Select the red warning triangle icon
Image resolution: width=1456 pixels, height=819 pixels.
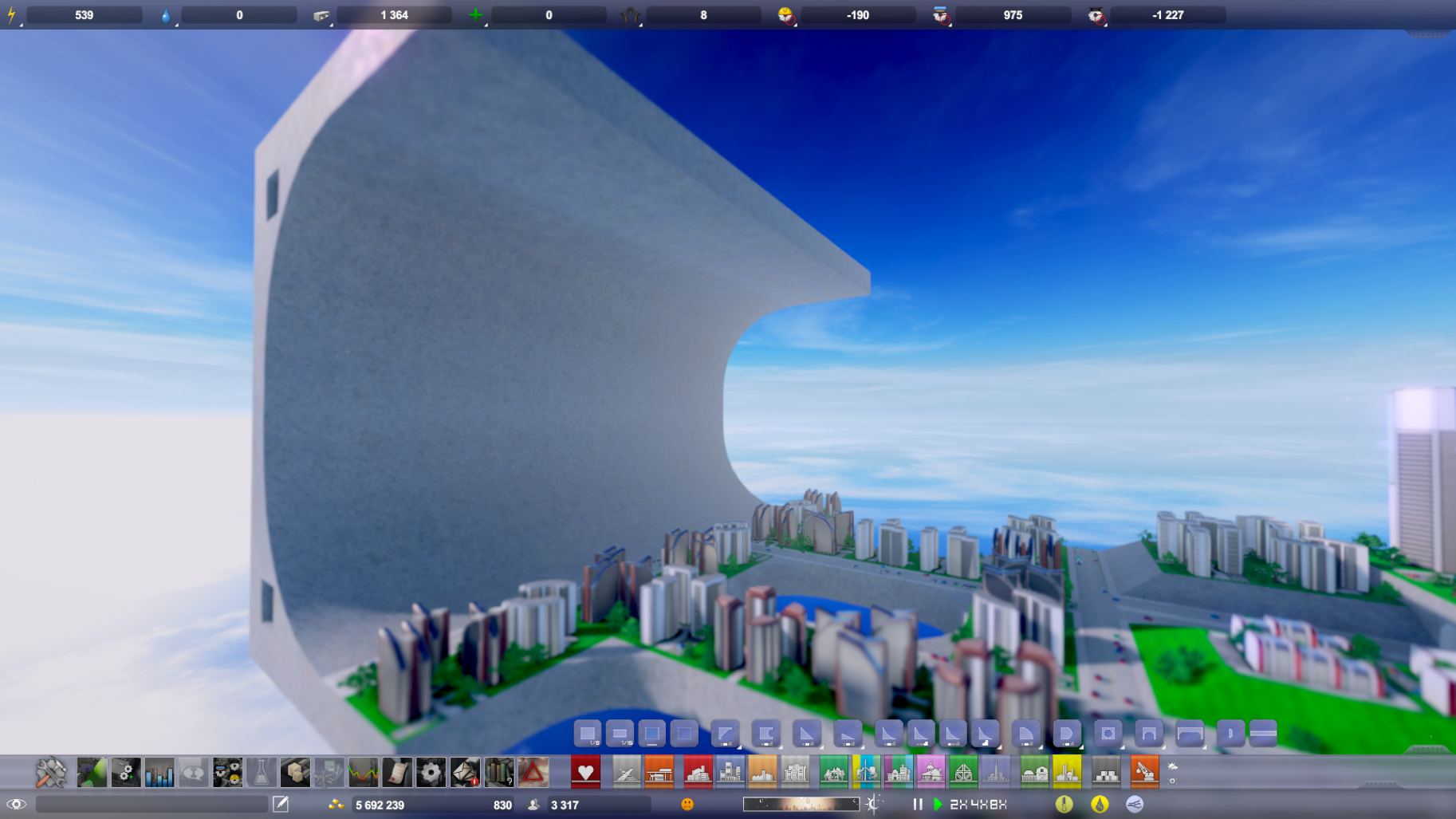(x=533, y=772)
